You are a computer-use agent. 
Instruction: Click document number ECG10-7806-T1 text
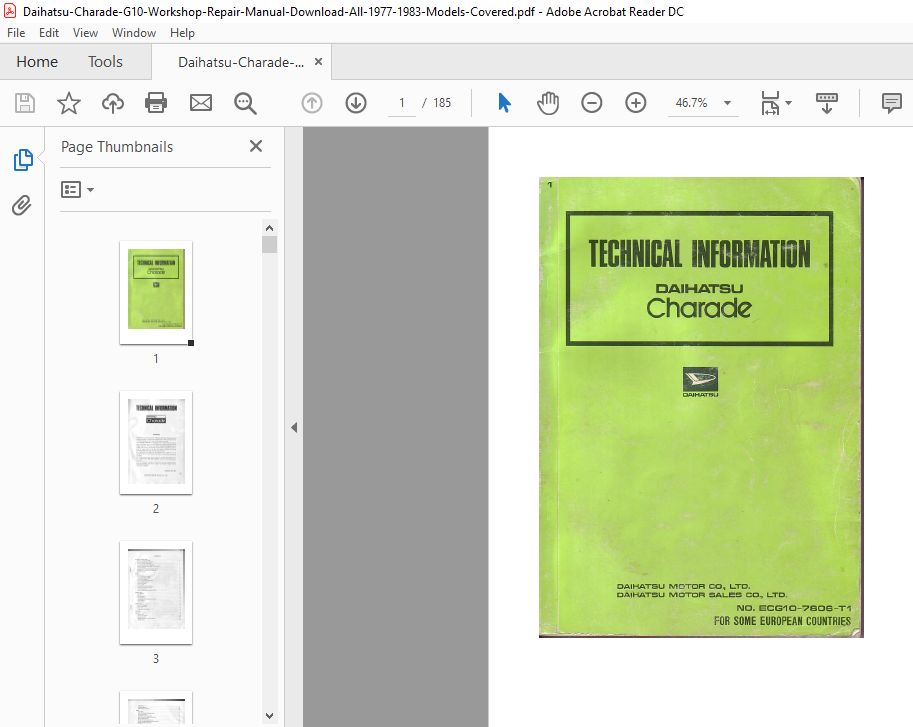(x=805, y=608)
